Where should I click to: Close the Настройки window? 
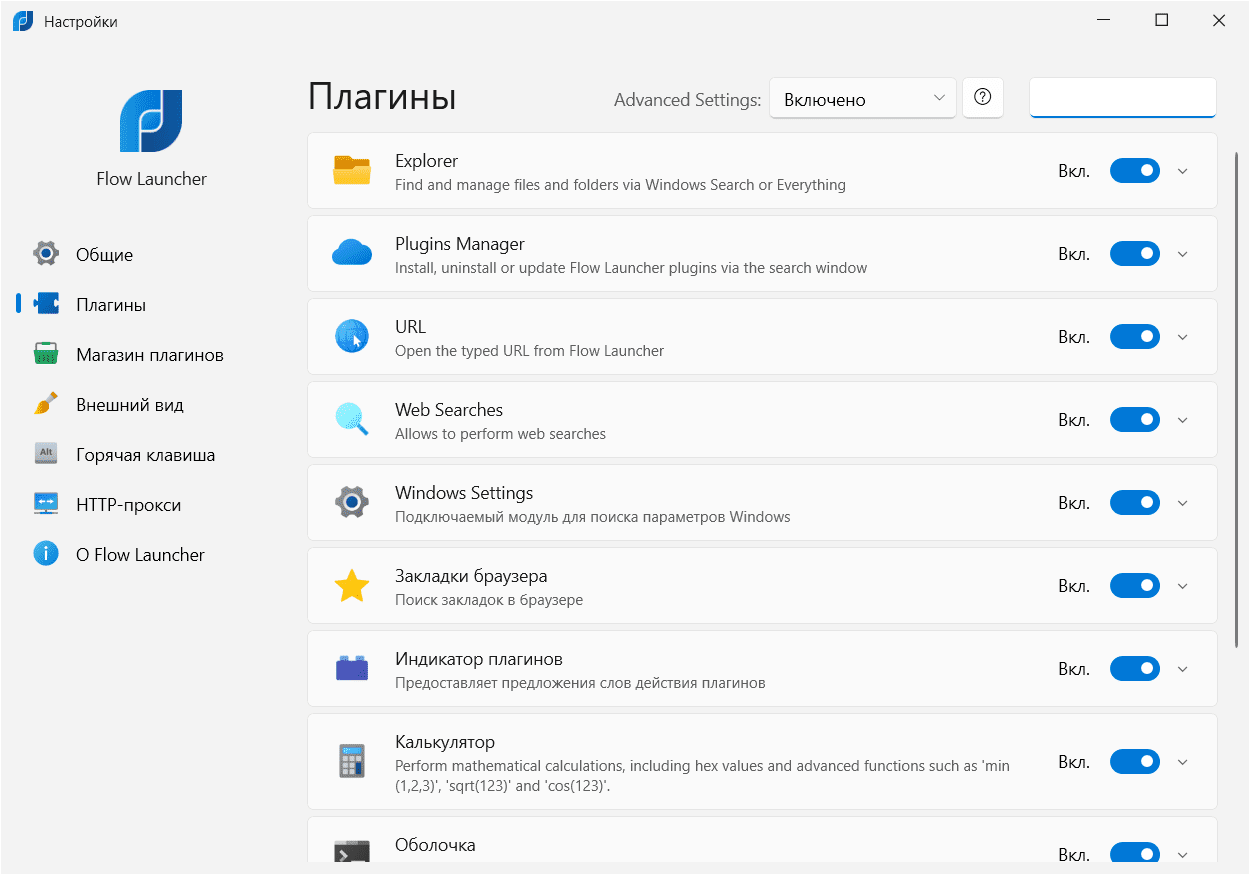1218,21
